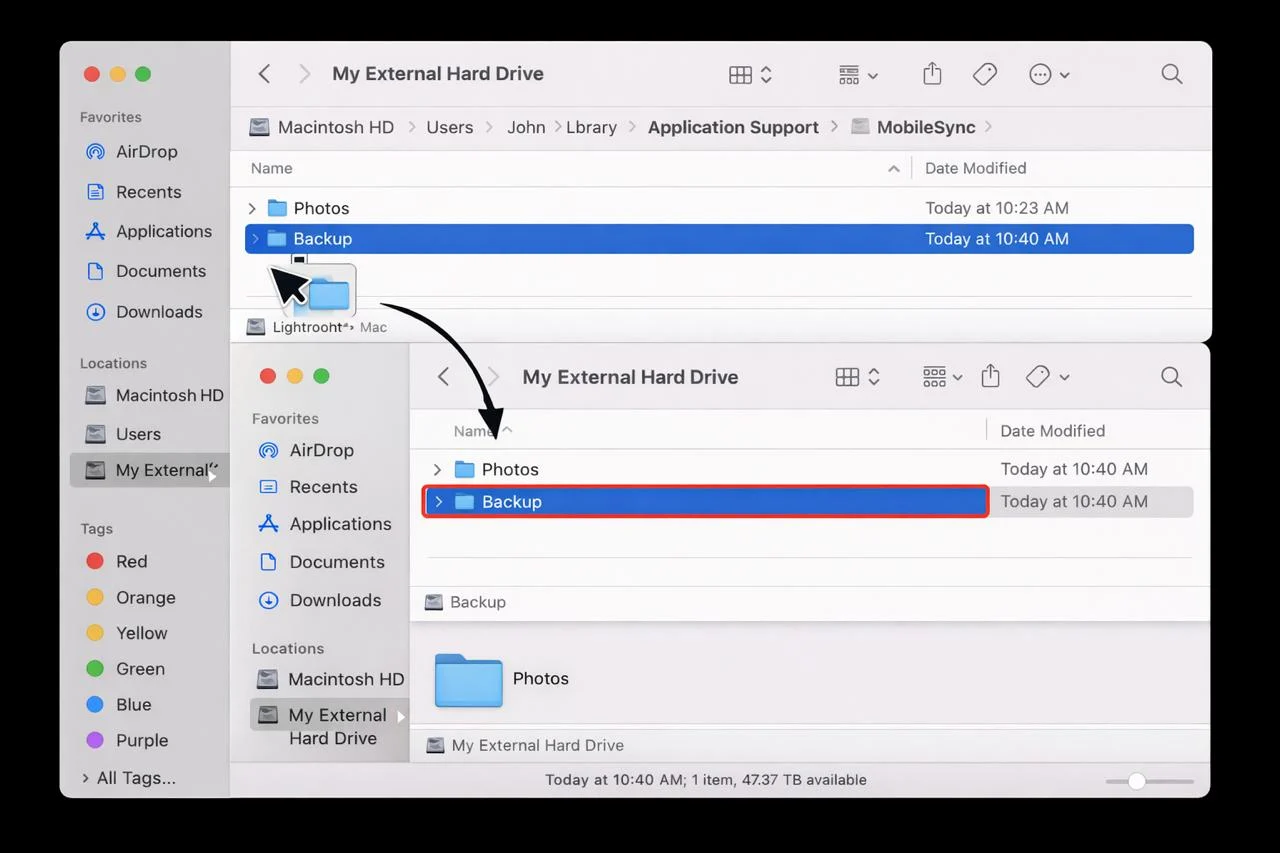Image resolution: width=1280 pixels, height=853 pixels.
Task: Click Application Support in the path bar
Action: [x=733, y=127]
